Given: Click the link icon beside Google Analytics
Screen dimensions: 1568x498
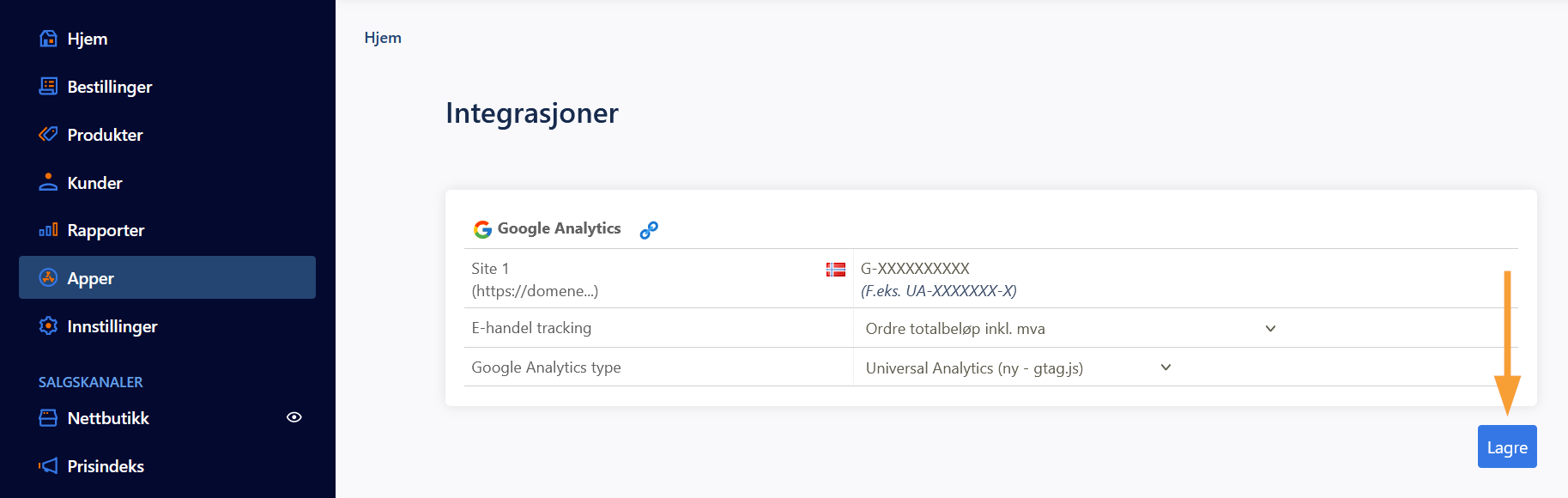Looking at the screenshot, I should pyautogui.click(x=649, y=230).
